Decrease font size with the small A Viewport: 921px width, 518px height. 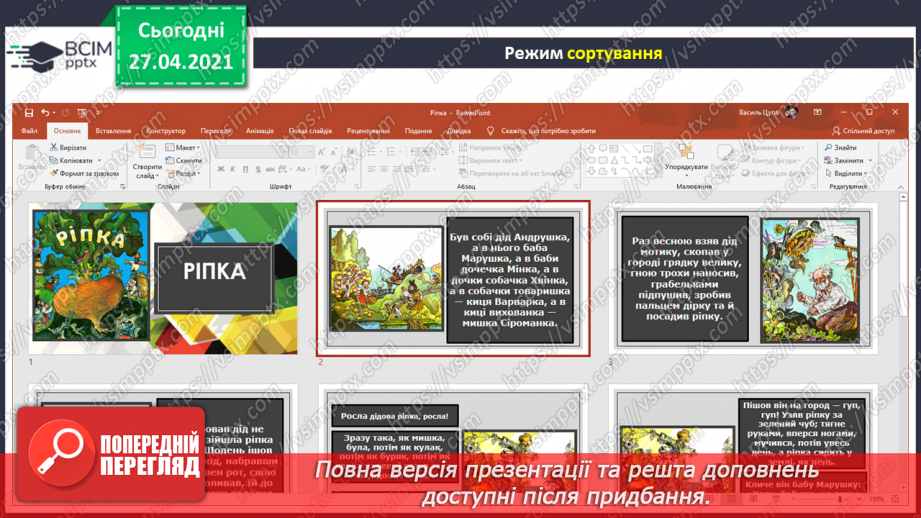[x=334, y=152]
